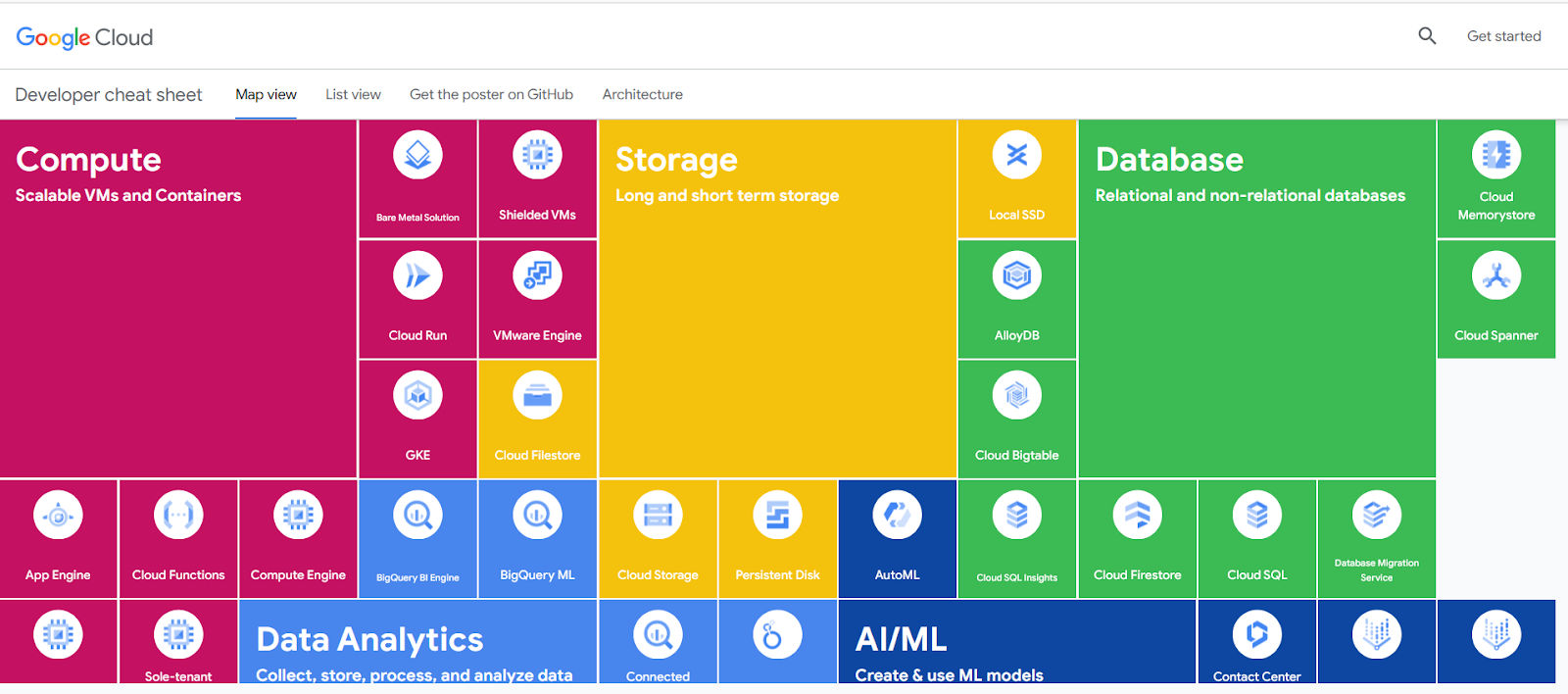Screen dimensions: 1568x694
Task: Click 'Create & use ML models' text
Action: [x=949, y=674]
